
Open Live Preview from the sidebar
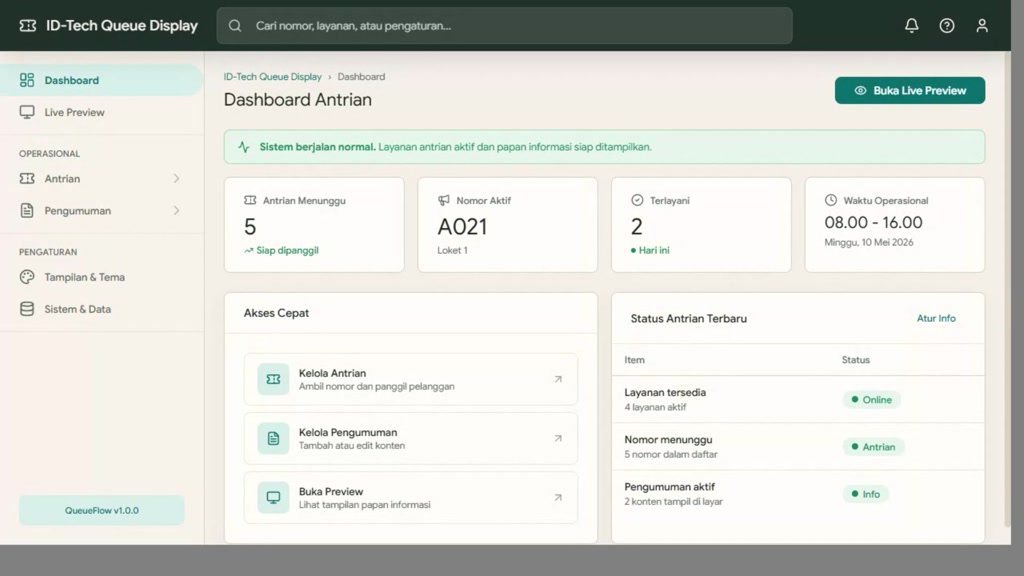101,112
